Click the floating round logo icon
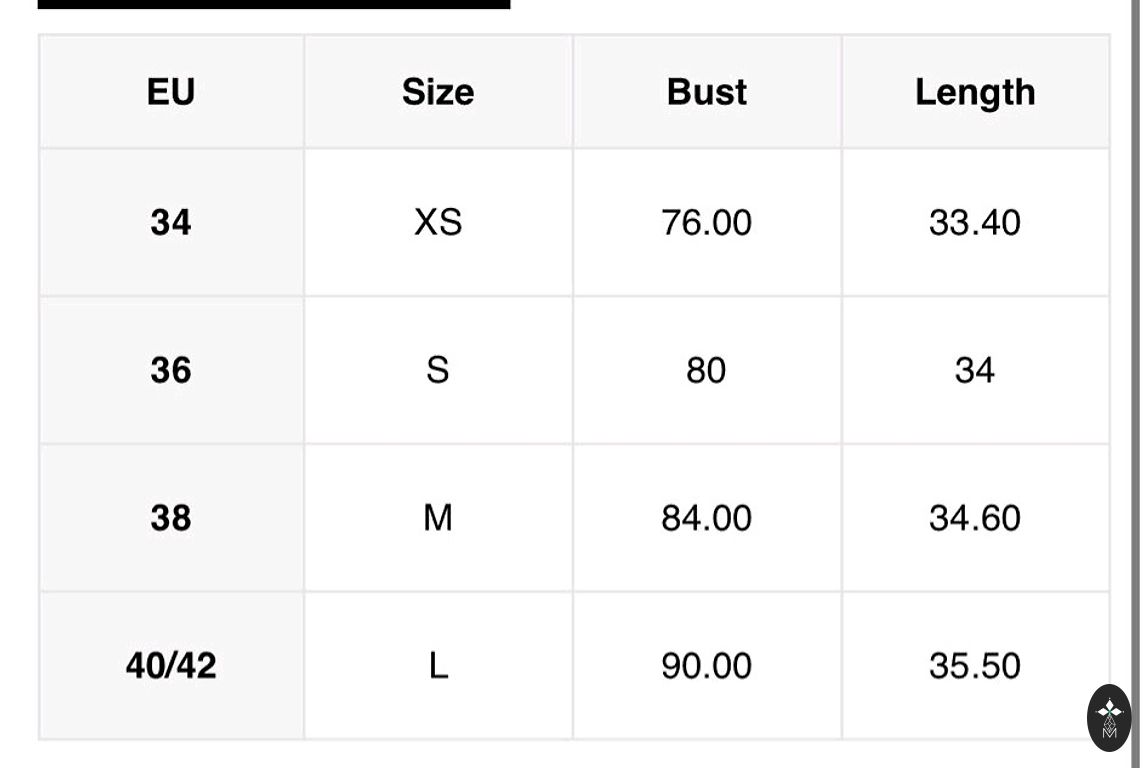Image resolution: width=1148 pixels, height=768 pixels. (1108, 717)
